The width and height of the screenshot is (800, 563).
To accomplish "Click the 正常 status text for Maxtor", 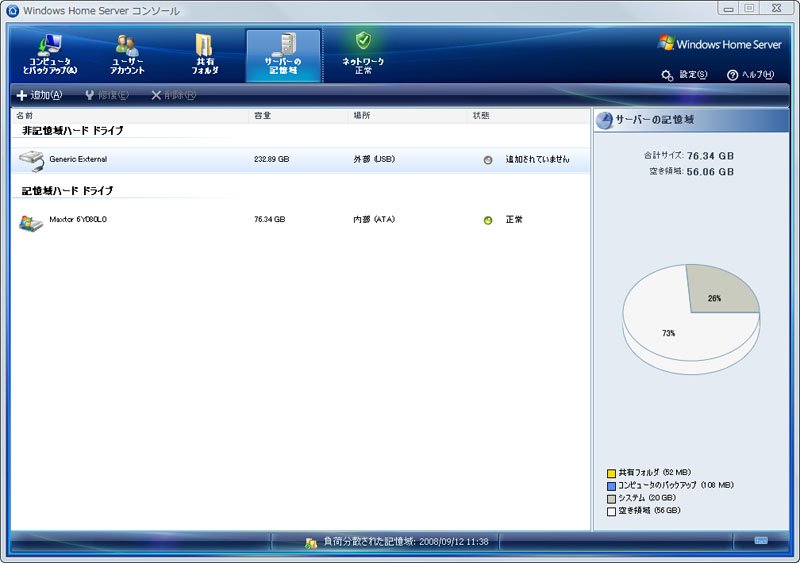I will pos(514,219).
